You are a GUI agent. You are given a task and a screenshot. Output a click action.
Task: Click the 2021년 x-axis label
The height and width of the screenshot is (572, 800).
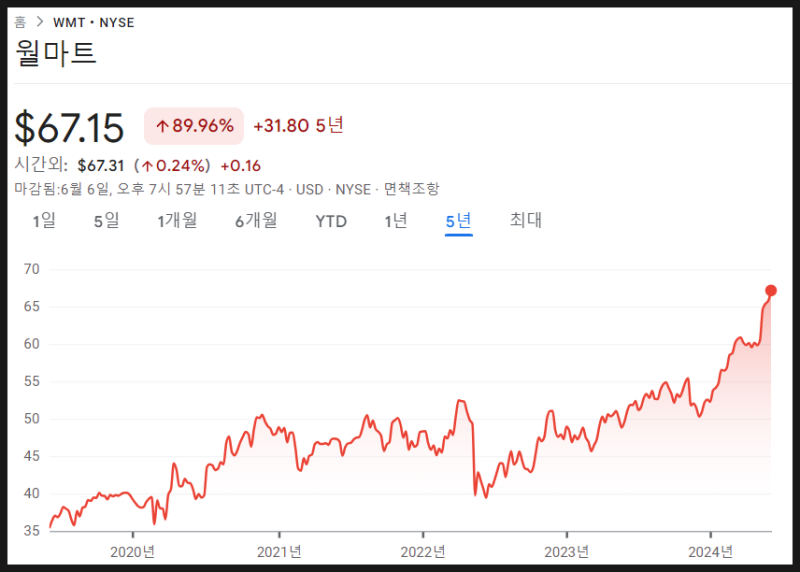(279, 552)
